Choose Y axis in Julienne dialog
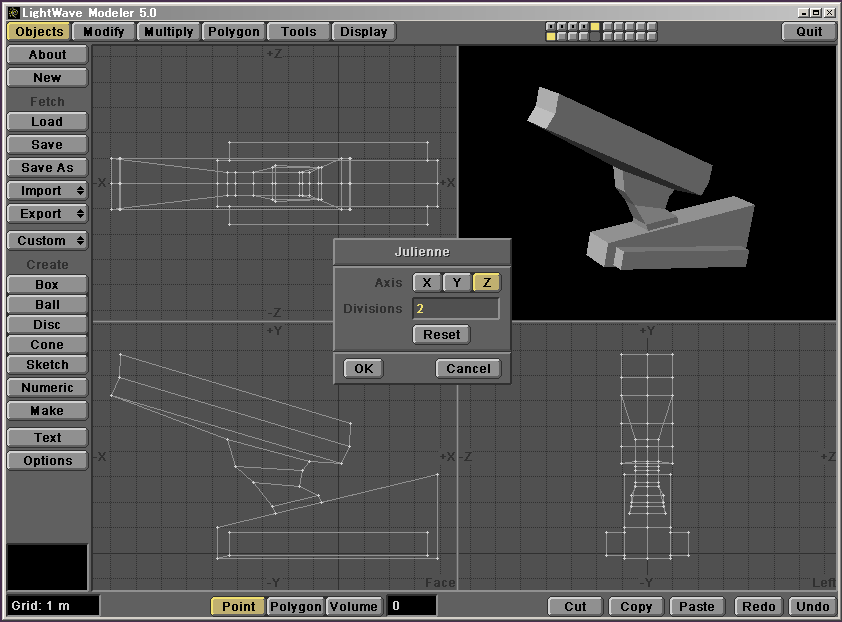Viewport: 842px width, 622px height. tap(457, 283)
